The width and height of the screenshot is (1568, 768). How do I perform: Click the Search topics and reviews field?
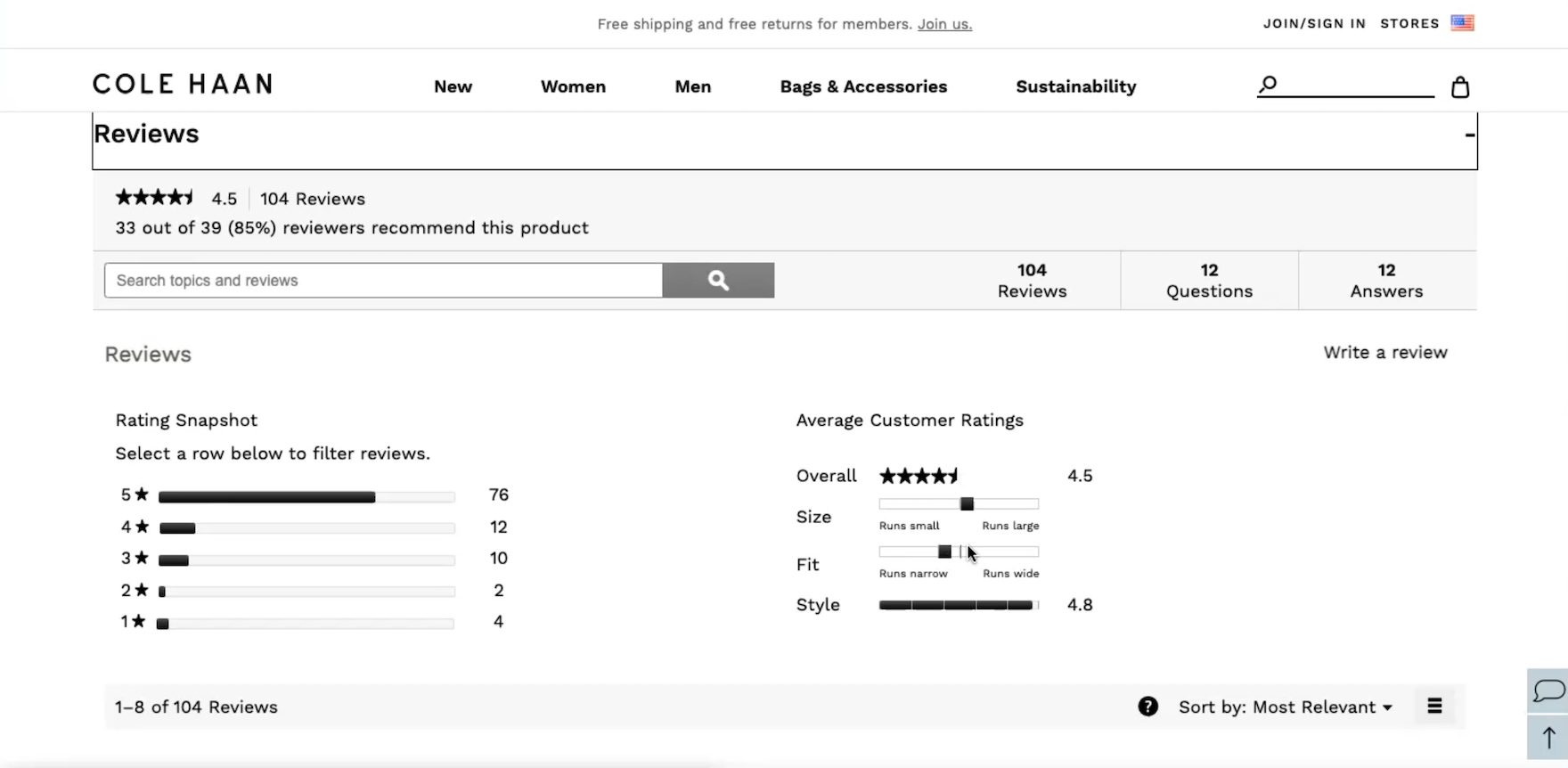click(383, 281)
